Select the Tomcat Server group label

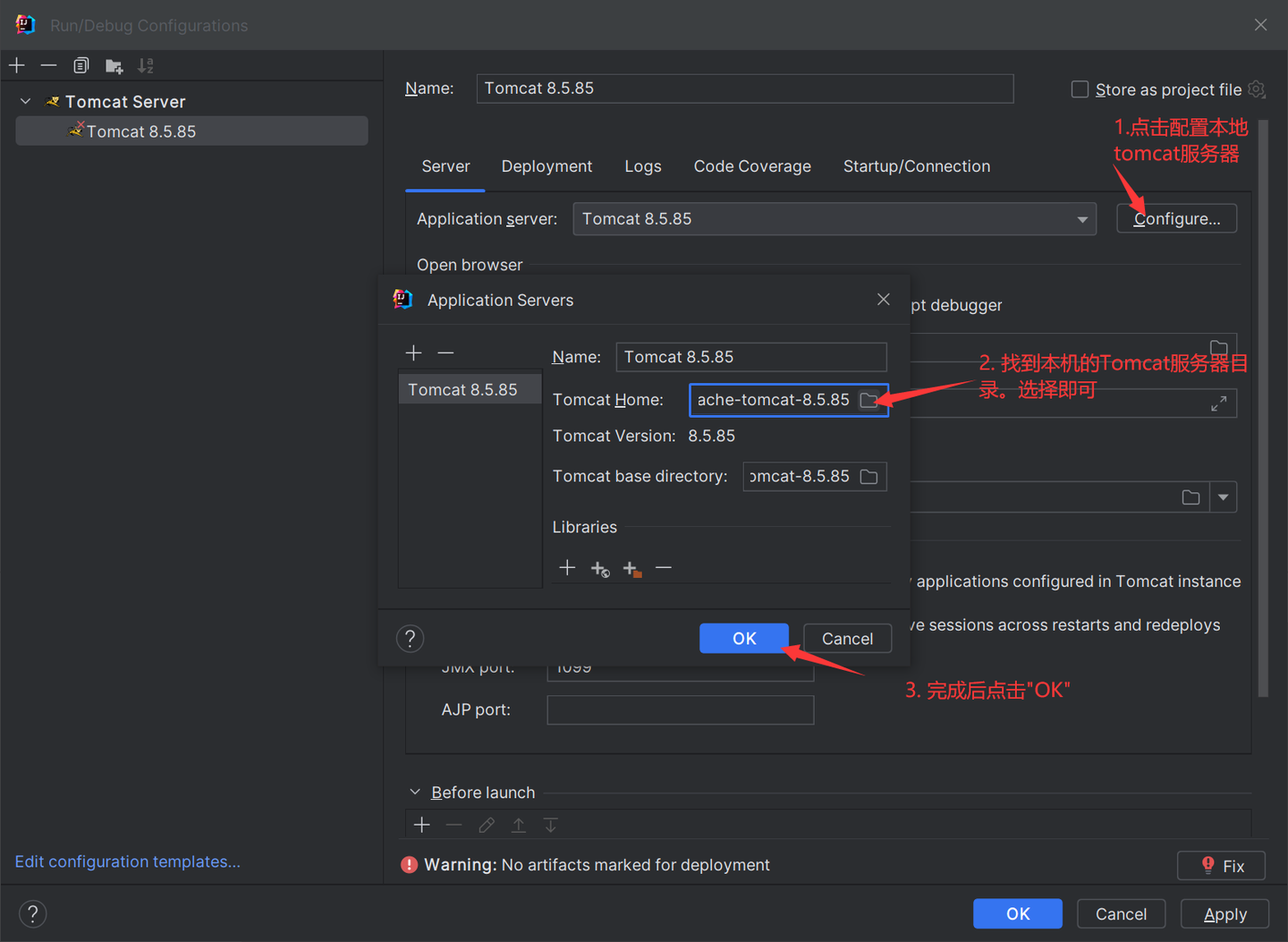pyautogui.click(x=125, y=101)
